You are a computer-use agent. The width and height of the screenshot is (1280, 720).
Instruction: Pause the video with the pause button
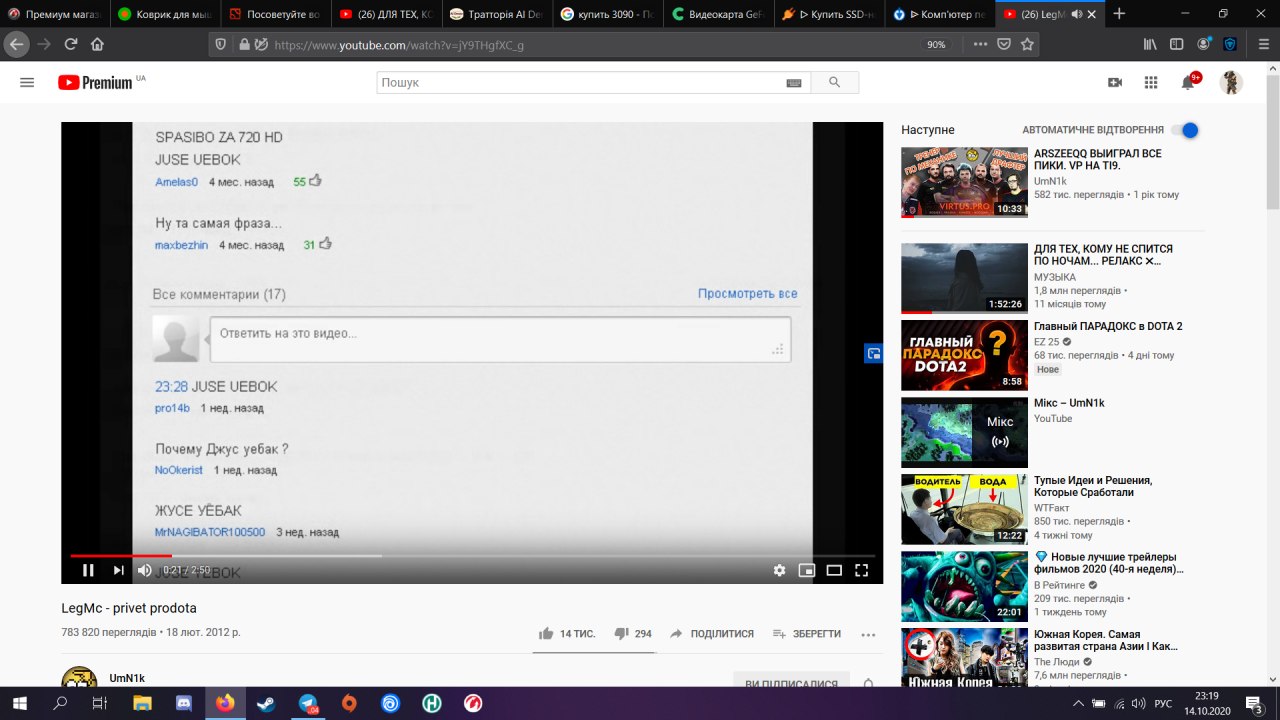pos(88,570)
